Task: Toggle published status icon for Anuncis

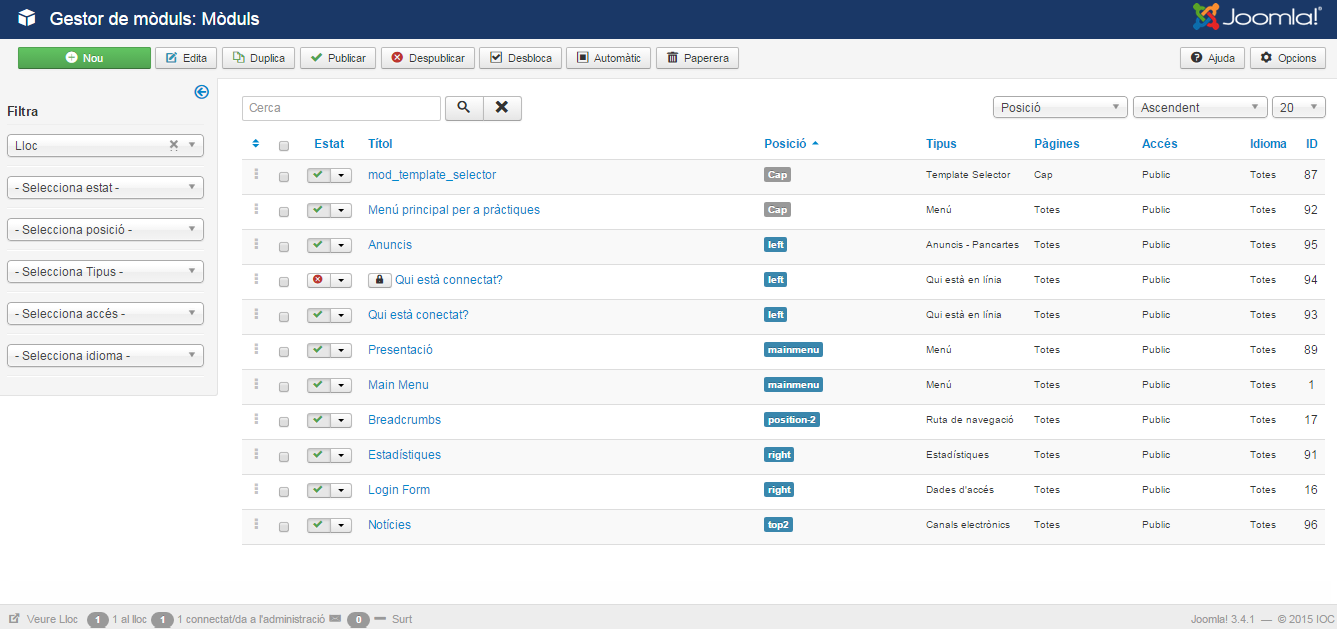Action: (x=318, y=245)
